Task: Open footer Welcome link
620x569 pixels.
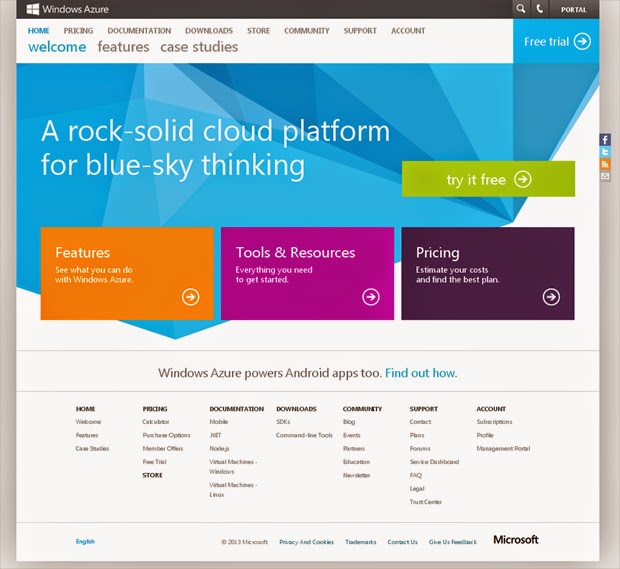Action: (88, 422)
